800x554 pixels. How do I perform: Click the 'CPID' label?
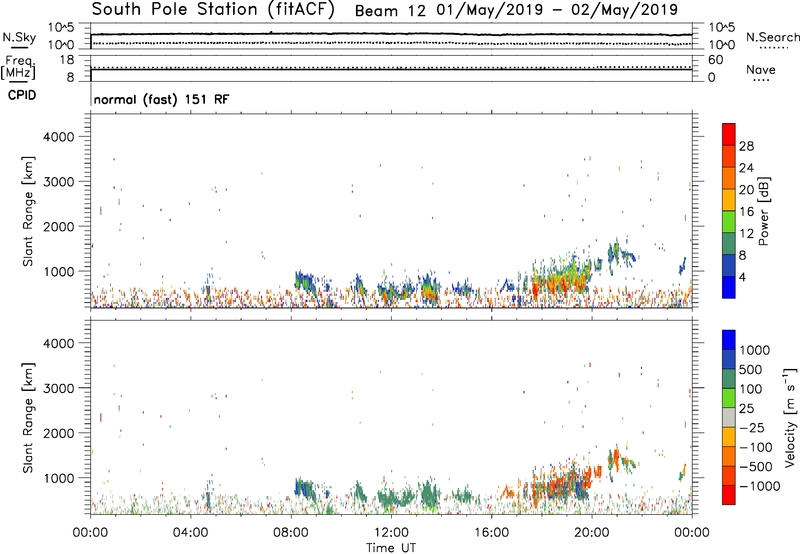(22, 95)
